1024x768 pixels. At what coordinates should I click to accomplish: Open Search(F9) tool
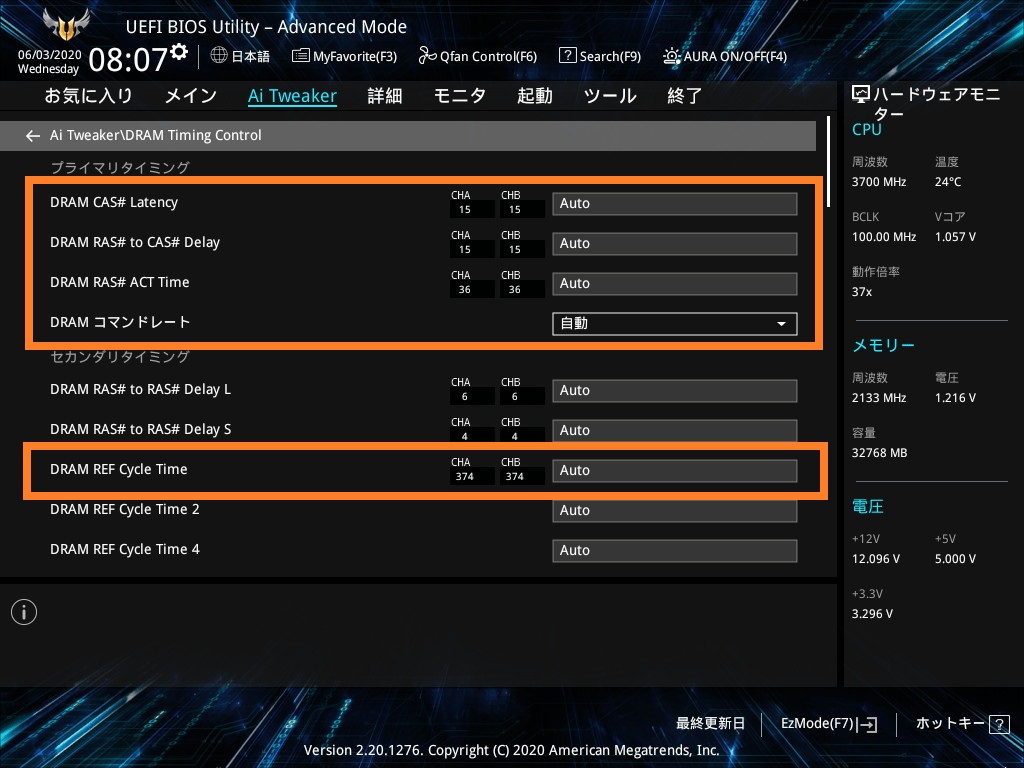pos(600,56)
